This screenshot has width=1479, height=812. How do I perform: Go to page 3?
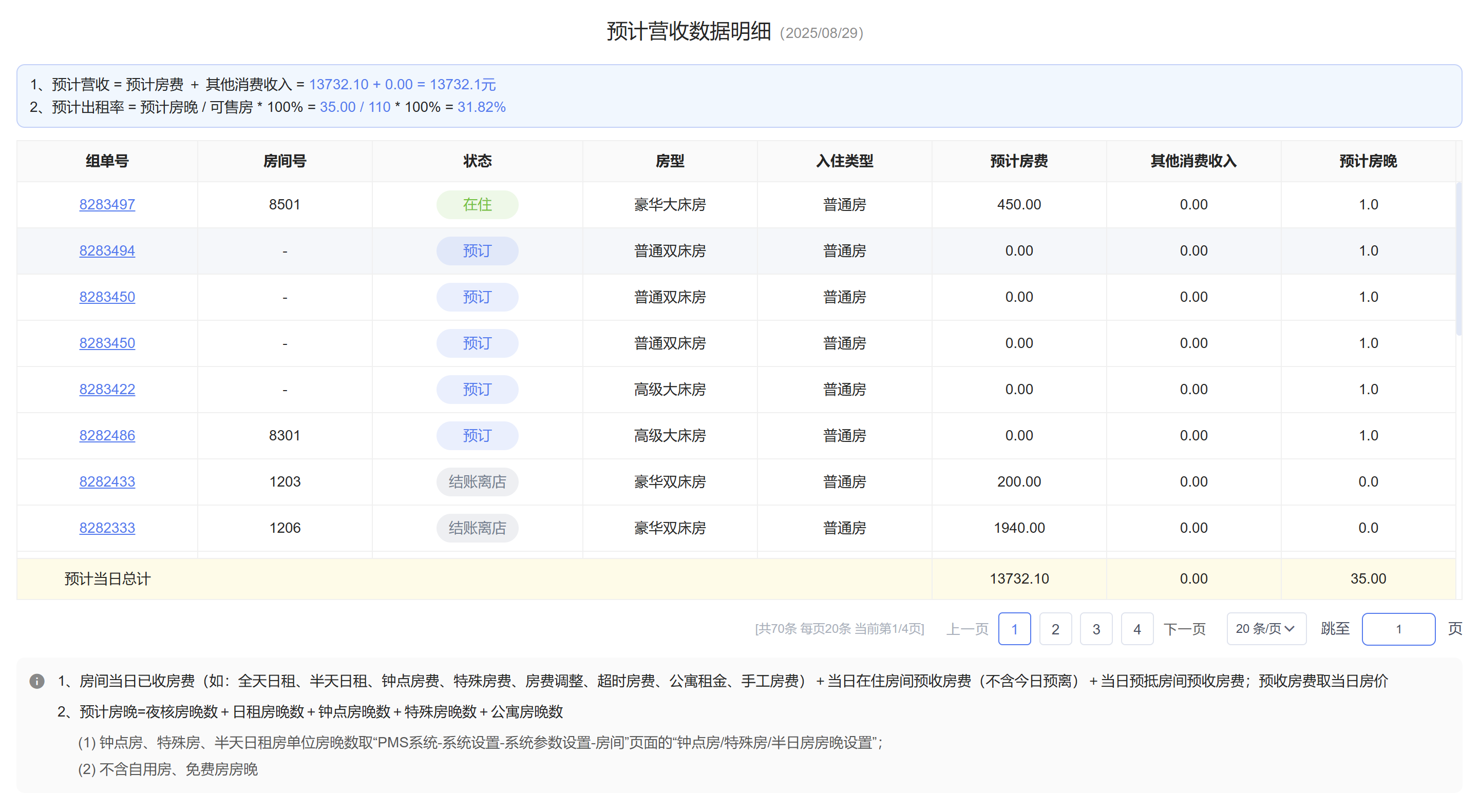(1096, 629)
